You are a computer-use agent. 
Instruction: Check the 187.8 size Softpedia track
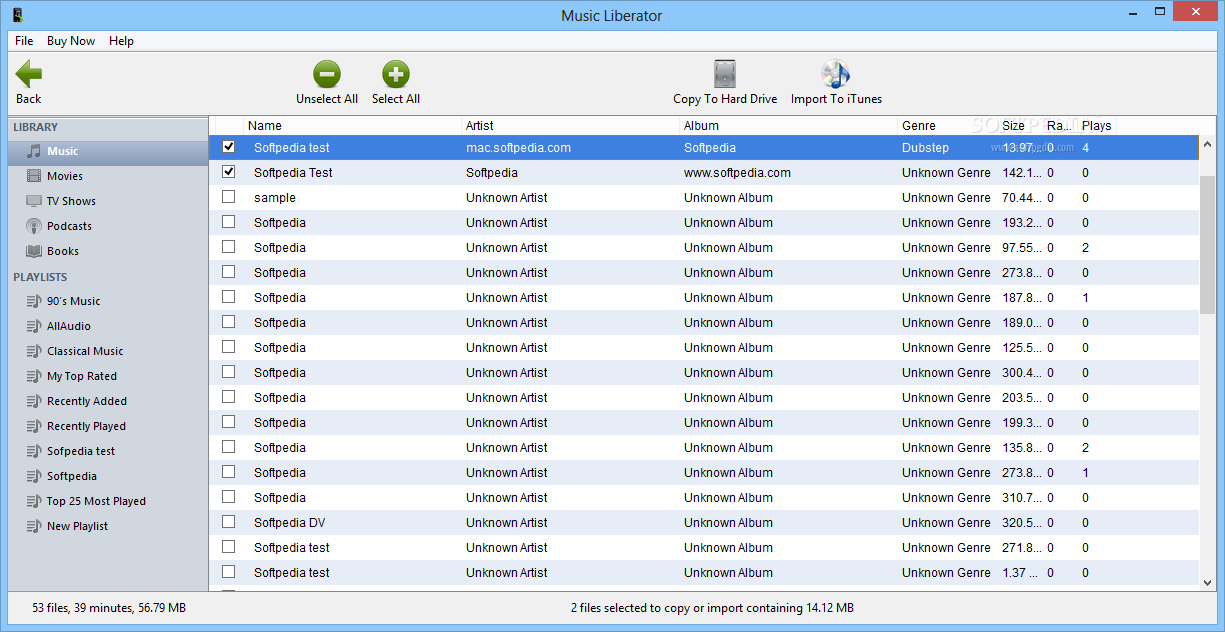229,297
